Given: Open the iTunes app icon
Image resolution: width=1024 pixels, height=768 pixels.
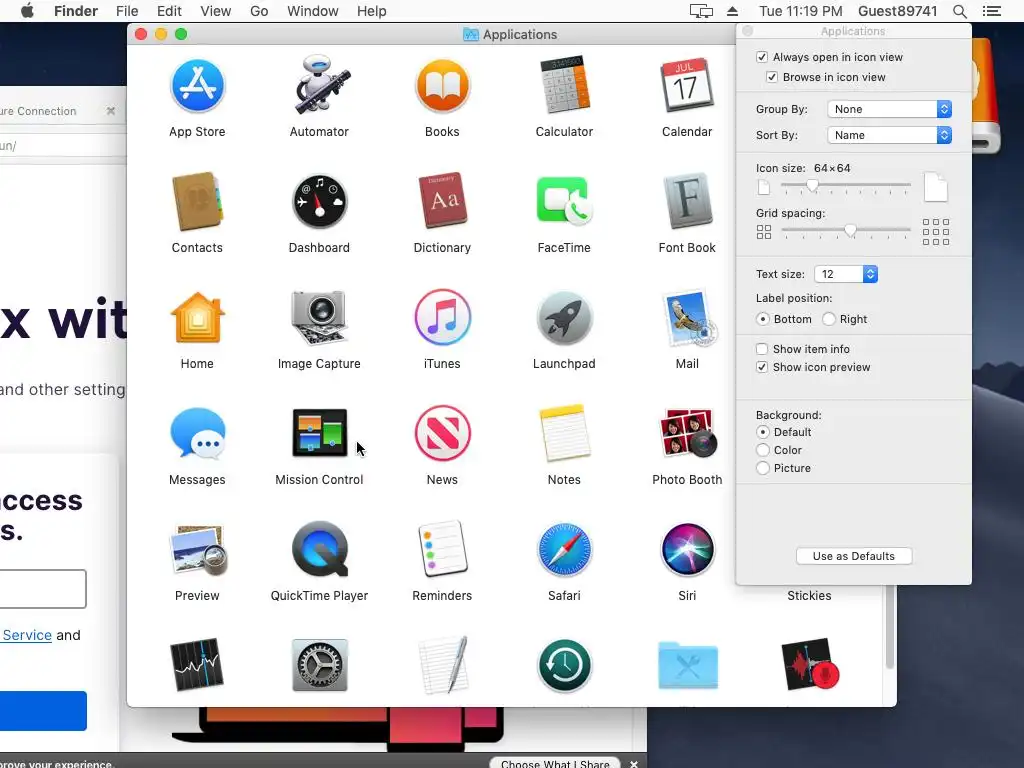Looking at the screenshot, I should coord(442,317).
